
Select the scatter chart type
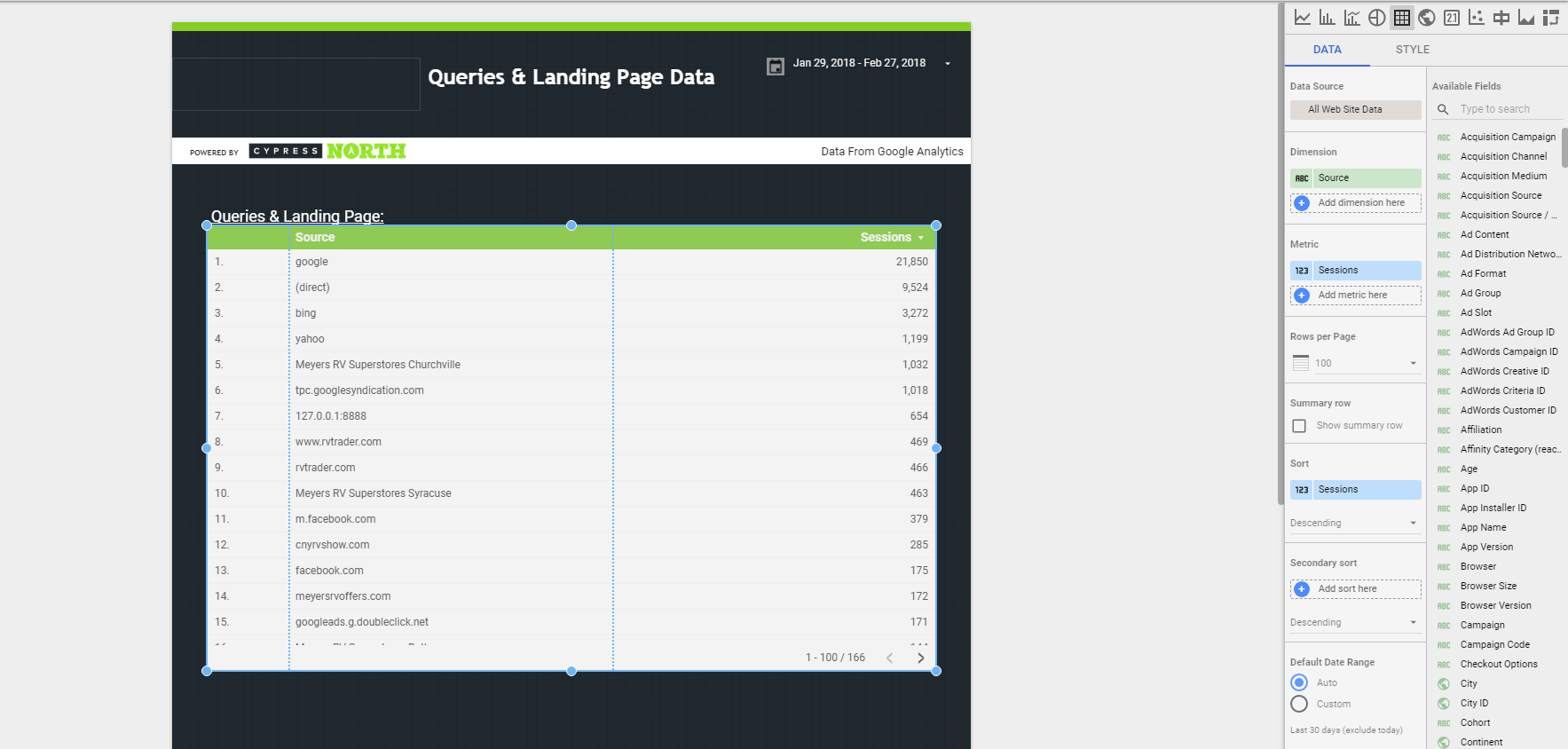pos(1477,17)
